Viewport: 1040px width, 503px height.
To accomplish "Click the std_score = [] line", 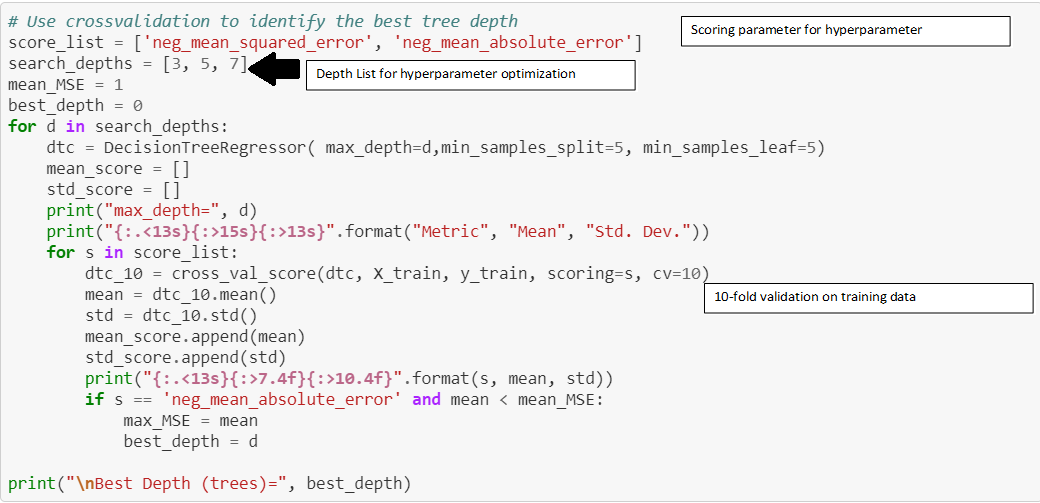I will [x=113, y=190].
